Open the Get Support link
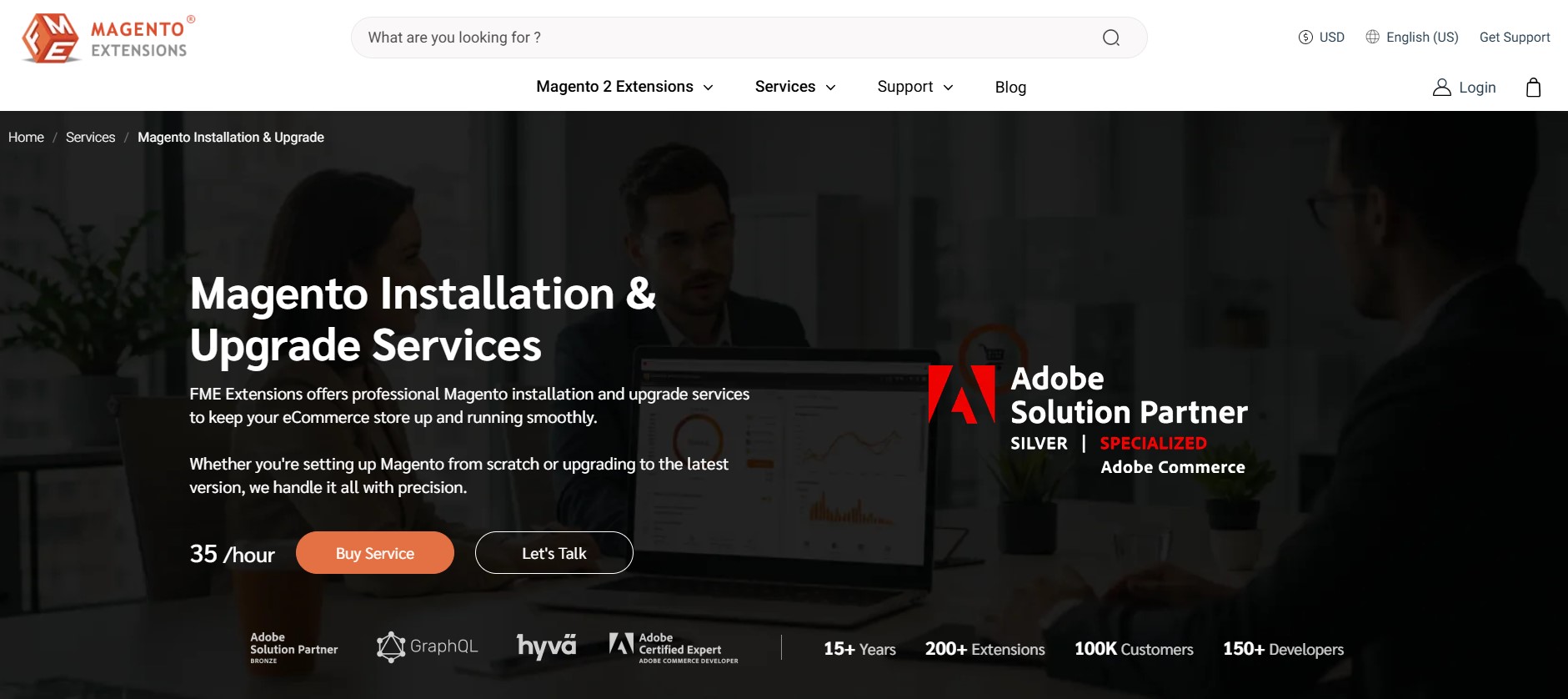 (x=1514, y=37)
